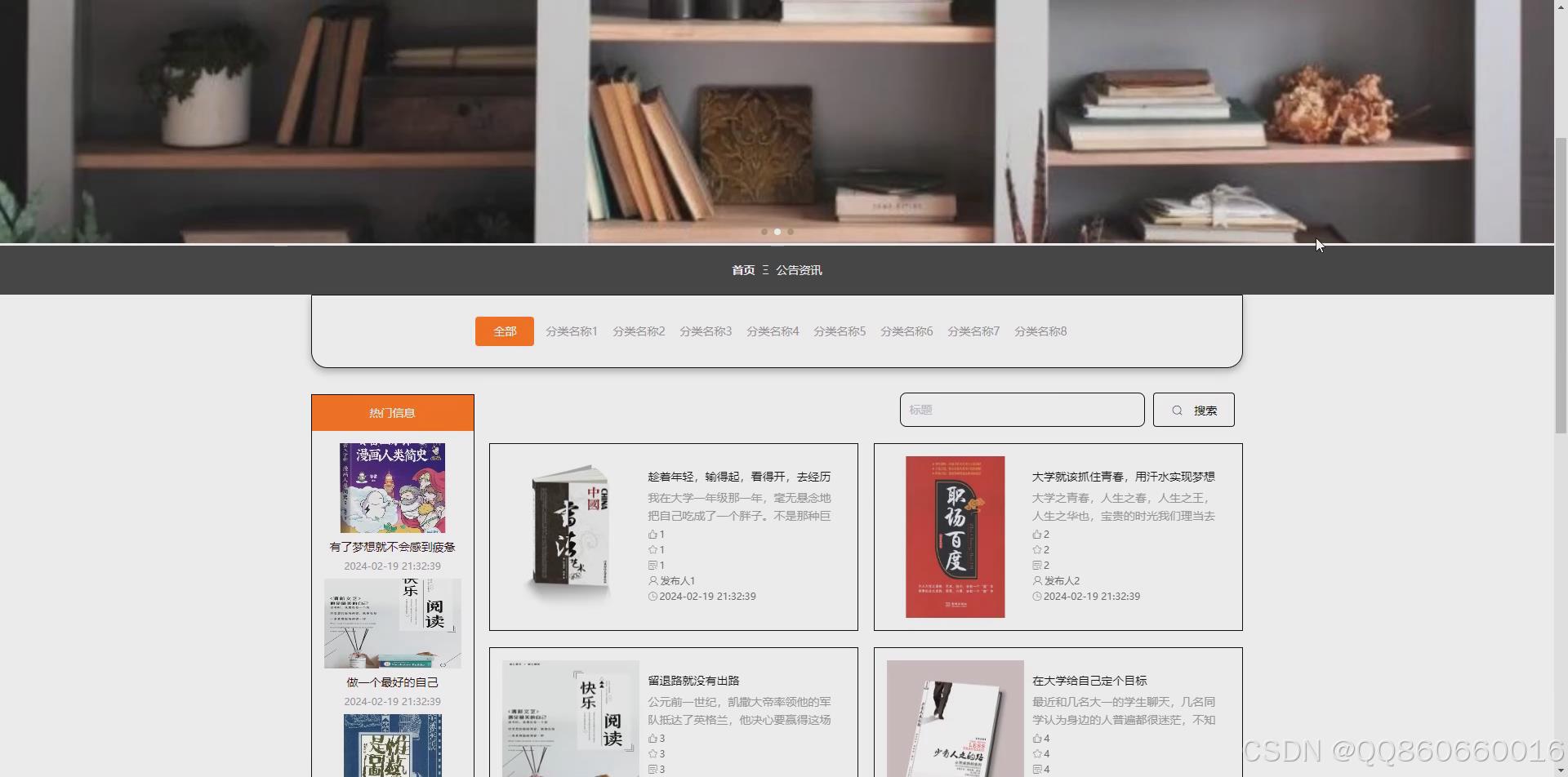
Task: Click the magnifier icon inside the search button
Action: [x=1177, y=410]
